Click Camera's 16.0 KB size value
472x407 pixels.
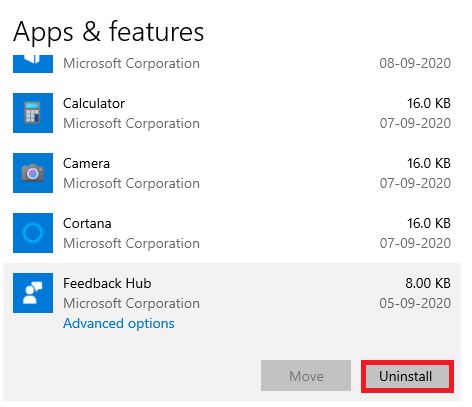click(x=429, y=163)
